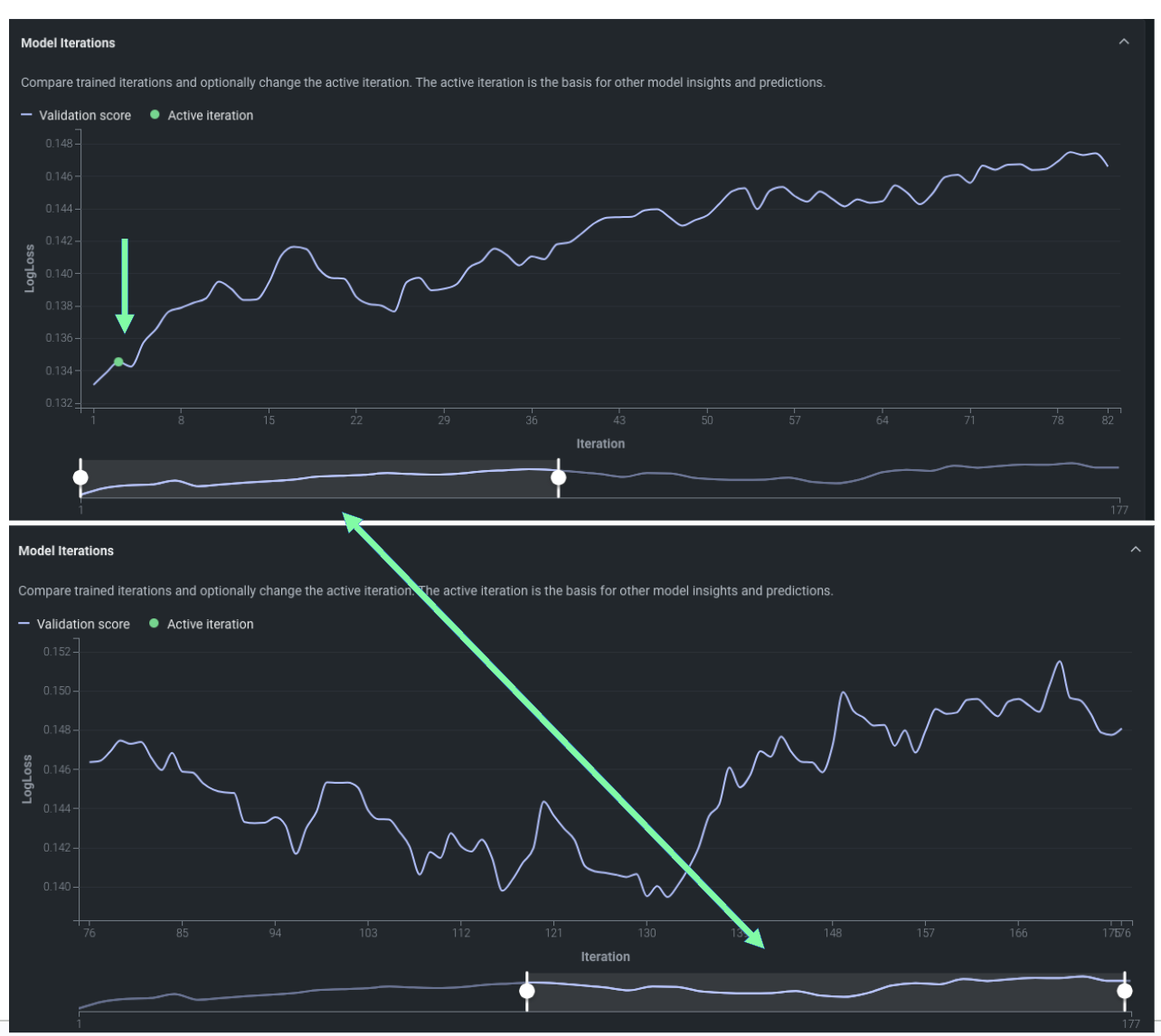Click the Iteration axis label under lower chart
Viewport: 1161px width, 1036px height.
click(x=605, y=956)
